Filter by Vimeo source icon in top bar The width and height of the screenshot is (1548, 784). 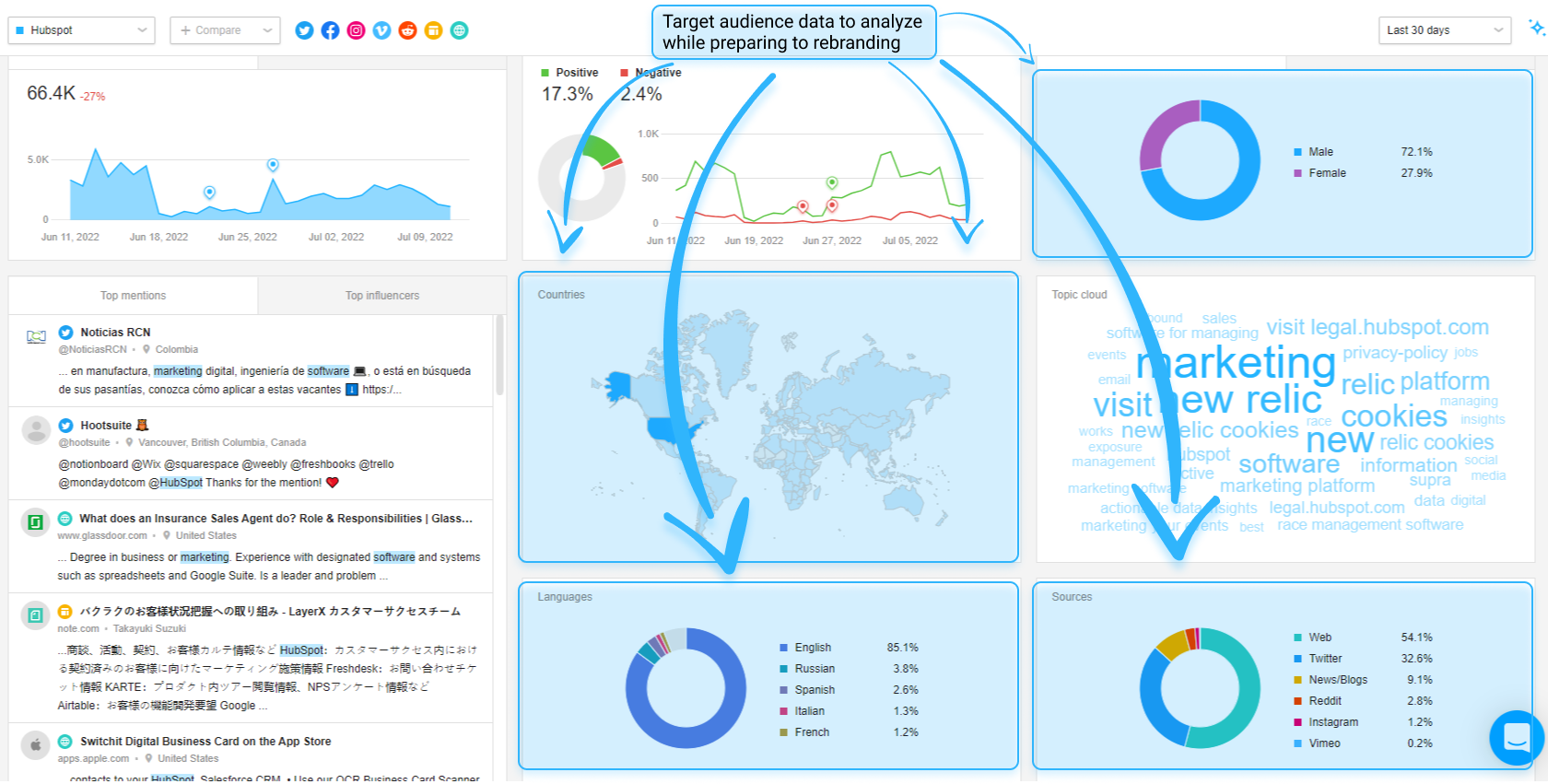(x=381, y=30)
